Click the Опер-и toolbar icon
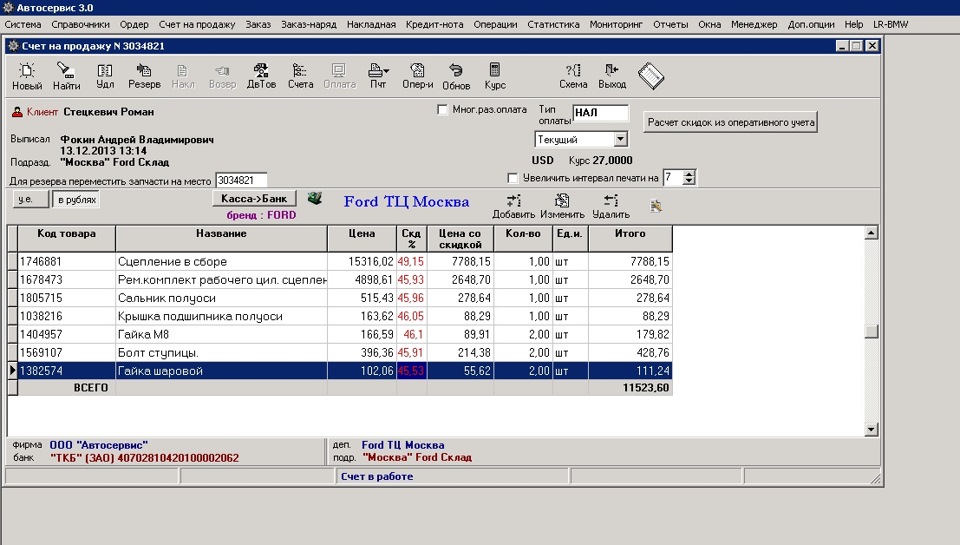Screen dimensions: 960x545 418,77
